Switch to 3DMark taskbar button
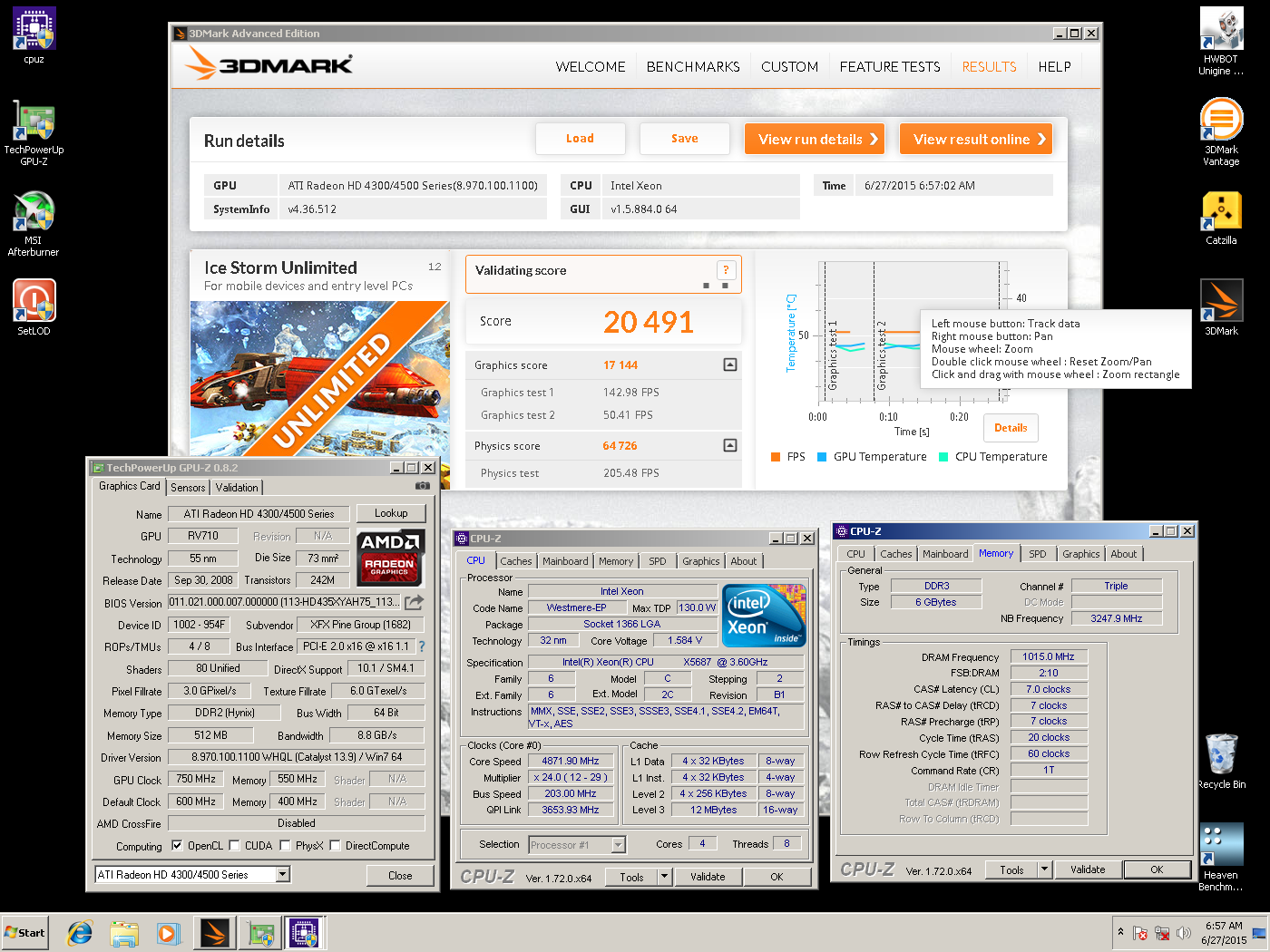Viewport: 1270px width, 952px height. 215,932
